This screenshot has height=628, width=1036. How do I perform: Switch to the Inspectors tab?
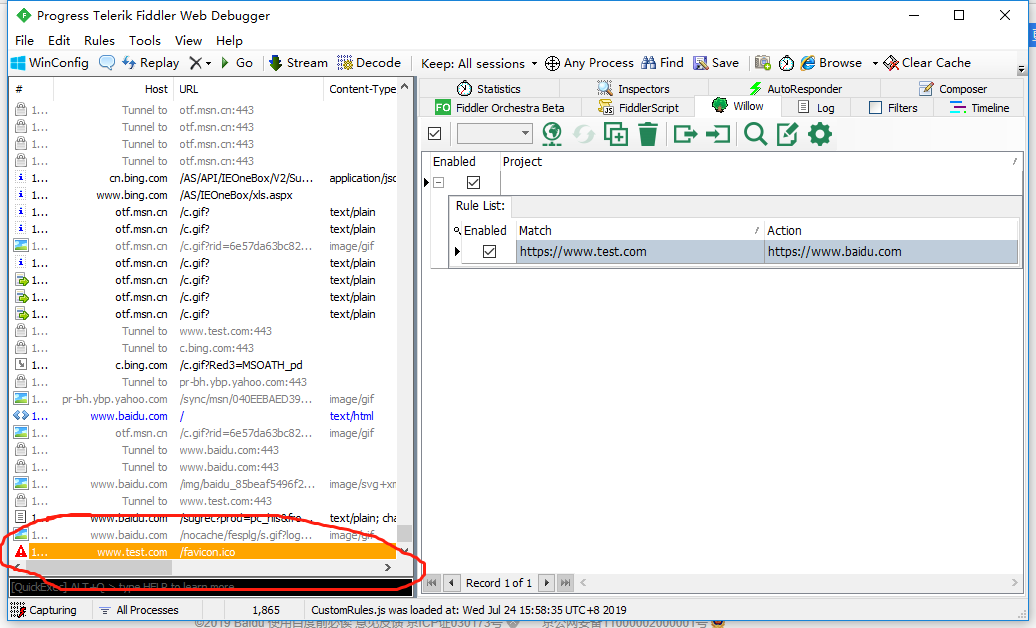click(634, 89)
